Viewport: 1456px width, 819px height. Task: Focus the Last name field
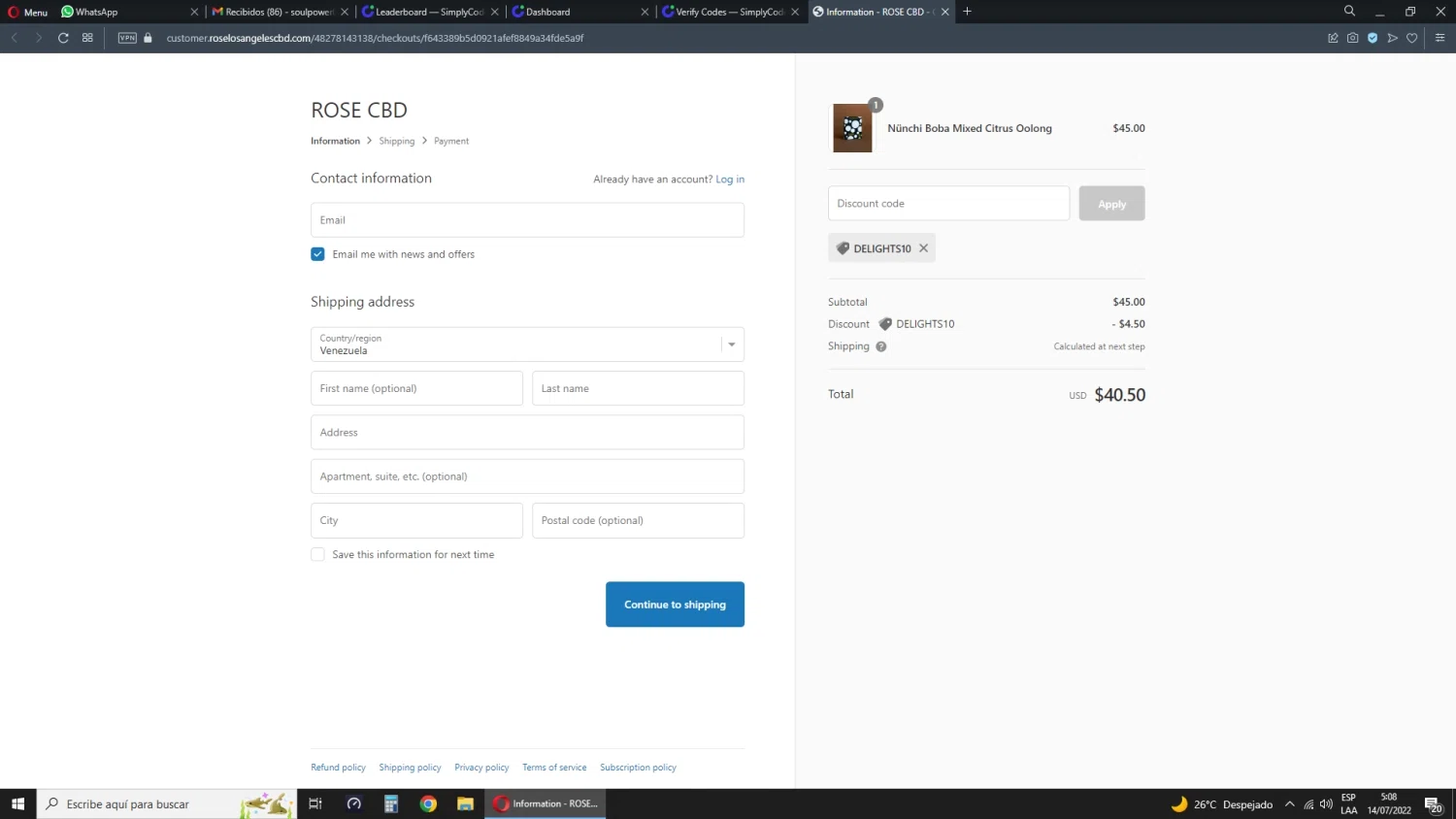point(638,388)
